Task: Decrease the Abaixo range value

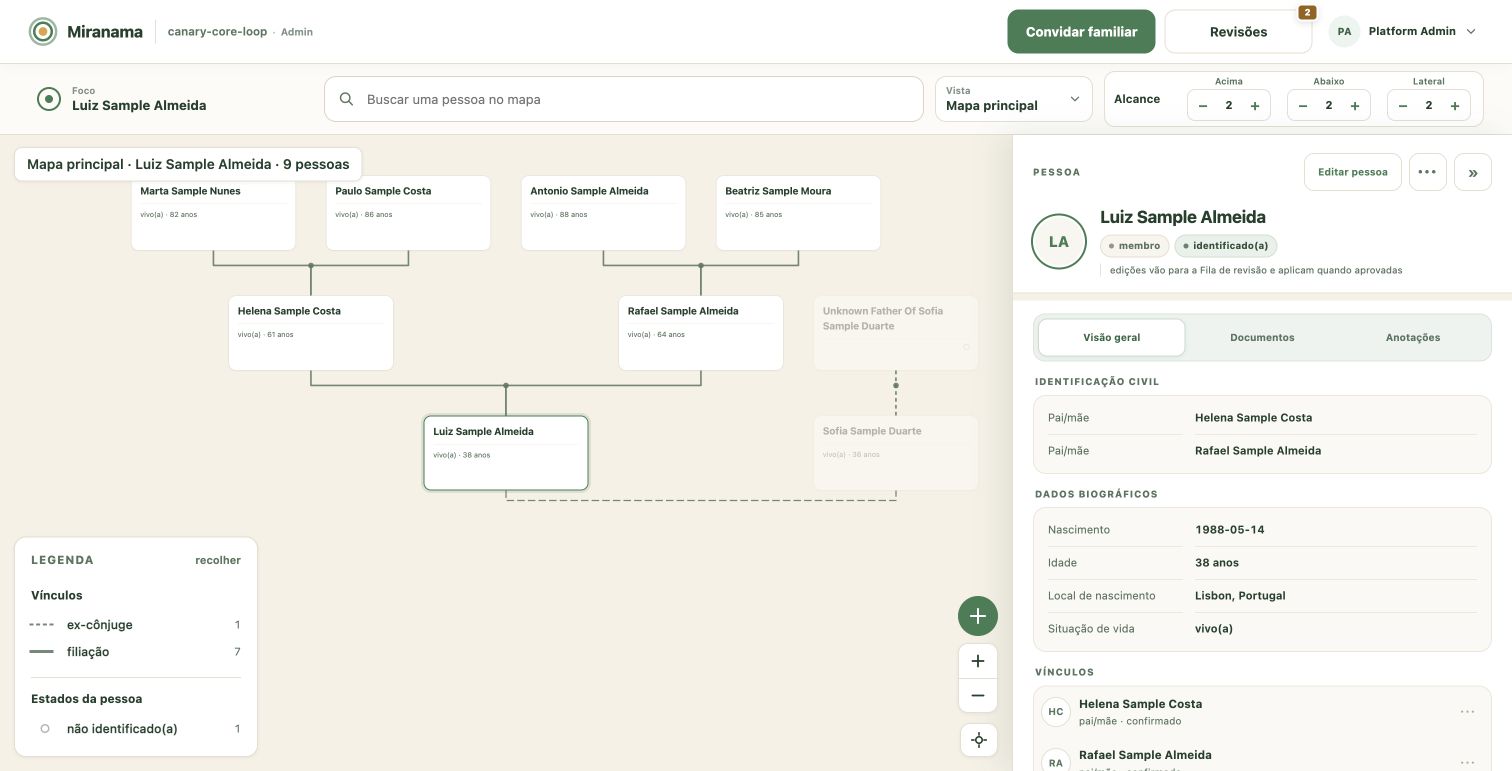Action: (1303, 106)
